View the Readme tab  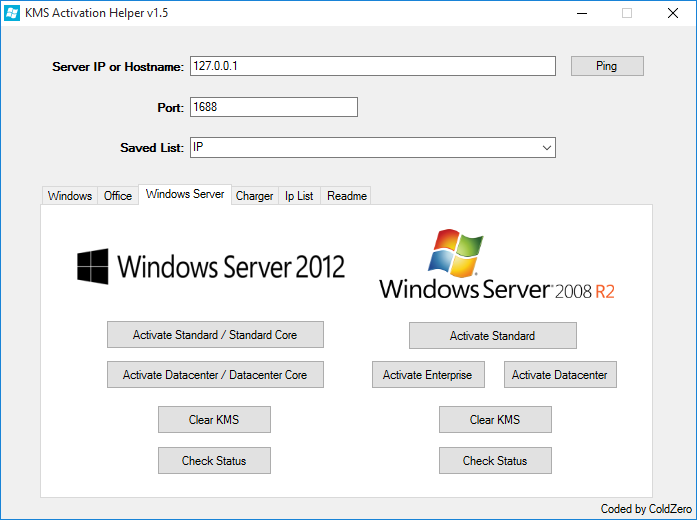coord(347,196)
